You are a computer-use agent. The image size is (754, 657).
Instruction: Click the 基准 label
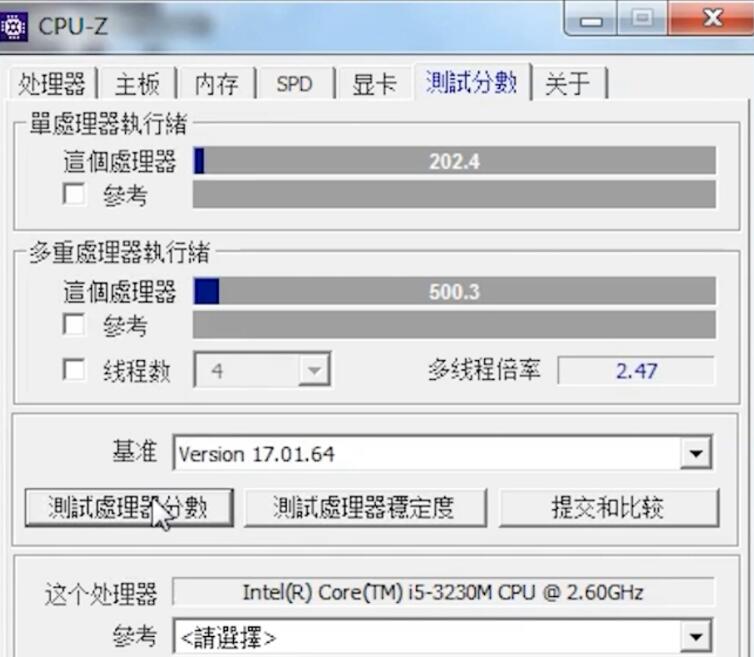[135, 452]
